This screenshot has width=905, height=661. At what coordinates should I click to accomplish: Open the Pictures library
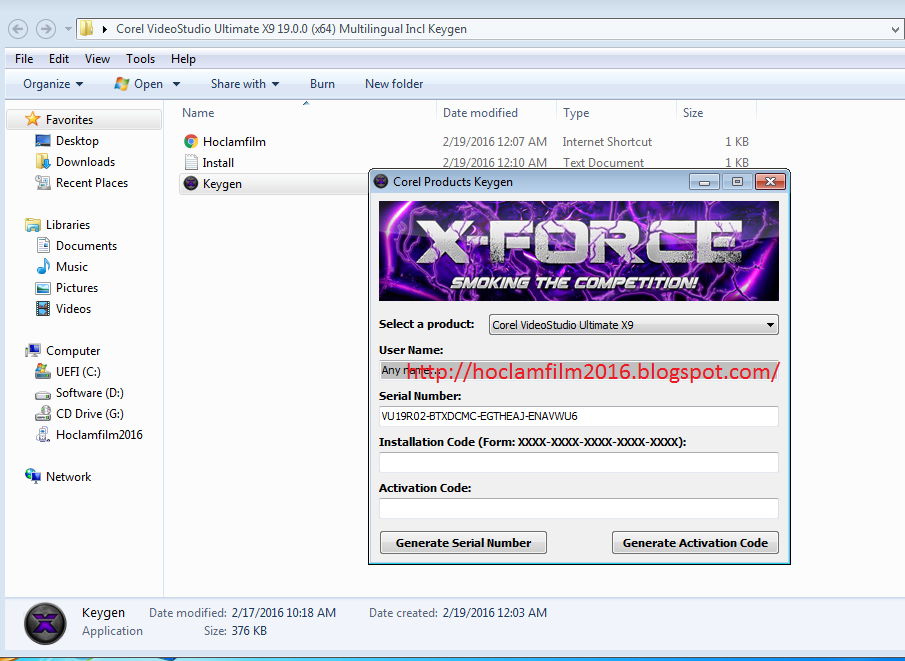point(77,288)
